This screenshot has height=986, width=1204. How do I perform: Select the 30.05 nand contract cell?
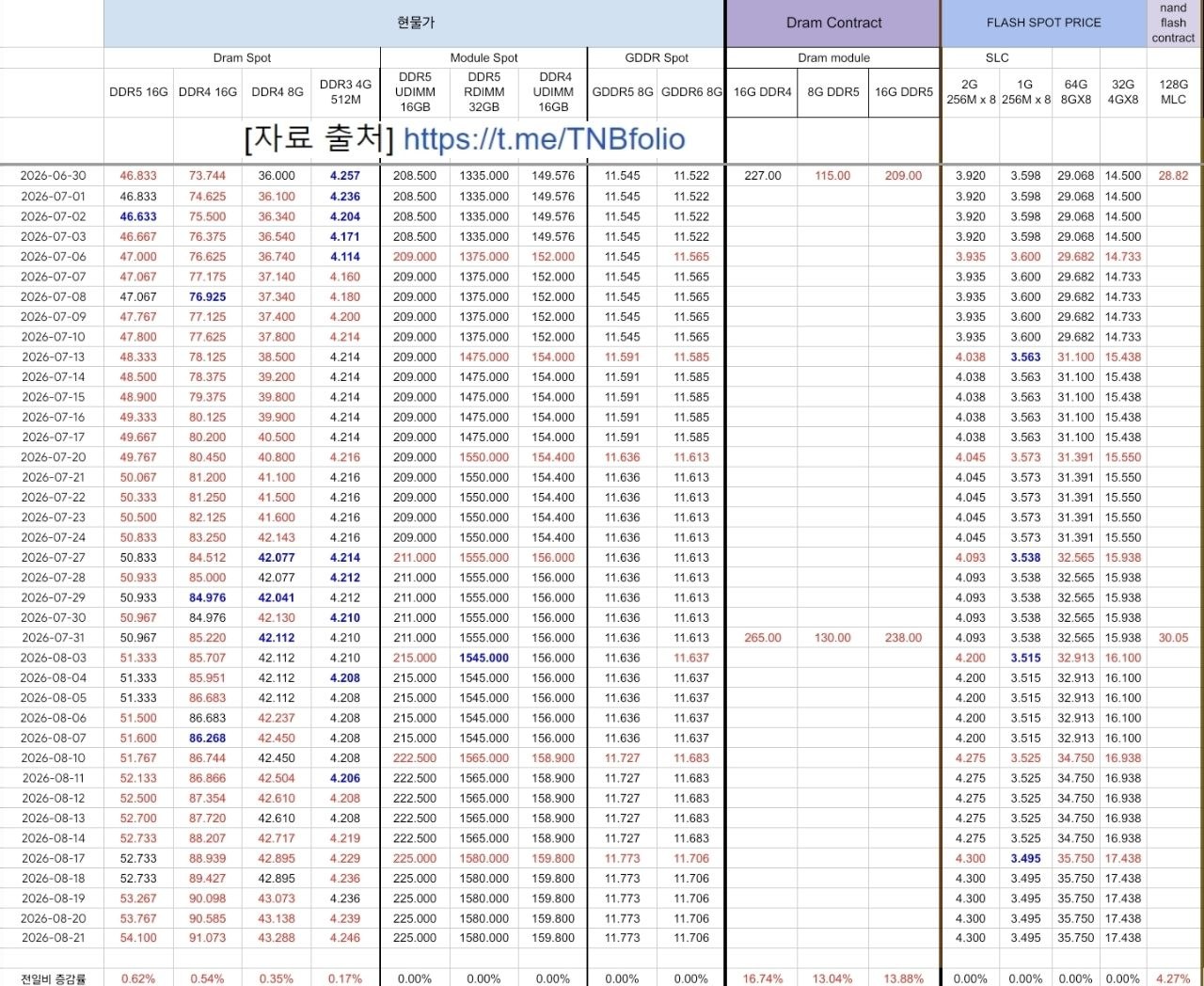click(x=1174, y=638)
